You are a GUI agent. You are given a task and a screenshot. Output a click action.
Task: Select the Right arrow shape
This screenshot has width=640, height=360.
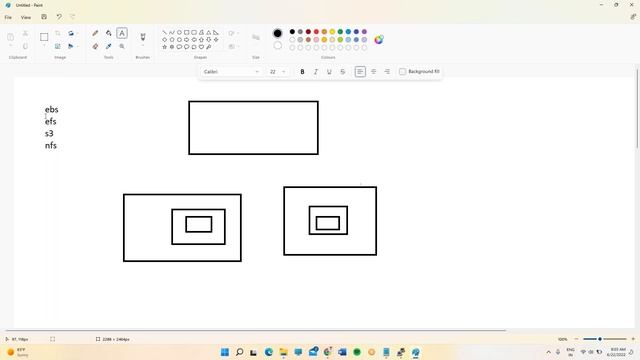[x=187, y=40]
